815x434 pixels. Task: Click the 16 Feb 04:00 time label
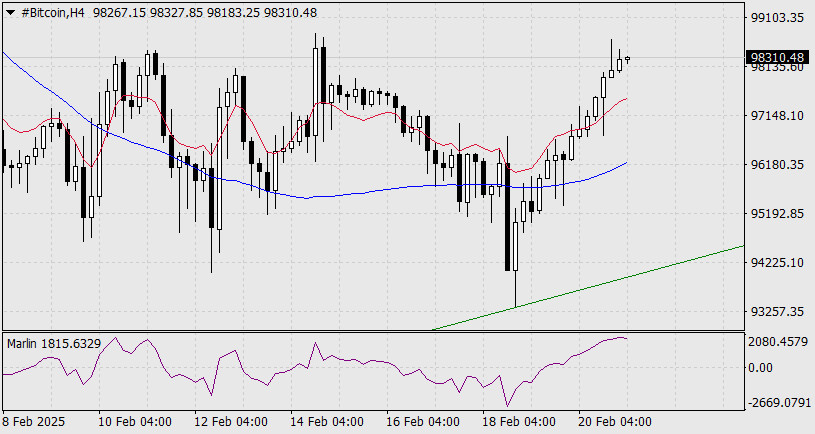pyautogui.click(x=423, y=421)
